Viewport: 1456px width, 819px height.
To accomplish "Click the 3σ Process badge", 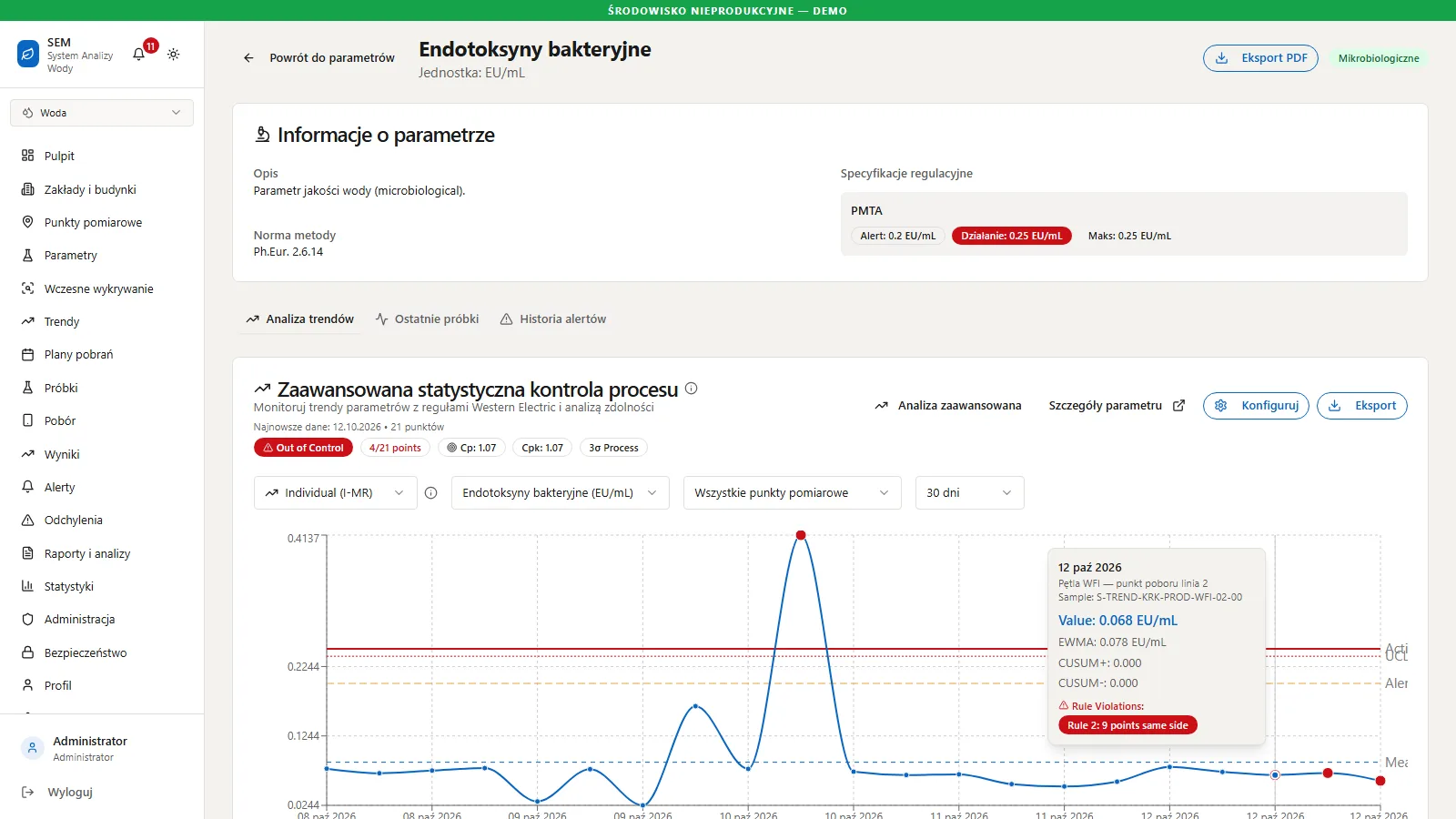I will (x=613, y=448).
